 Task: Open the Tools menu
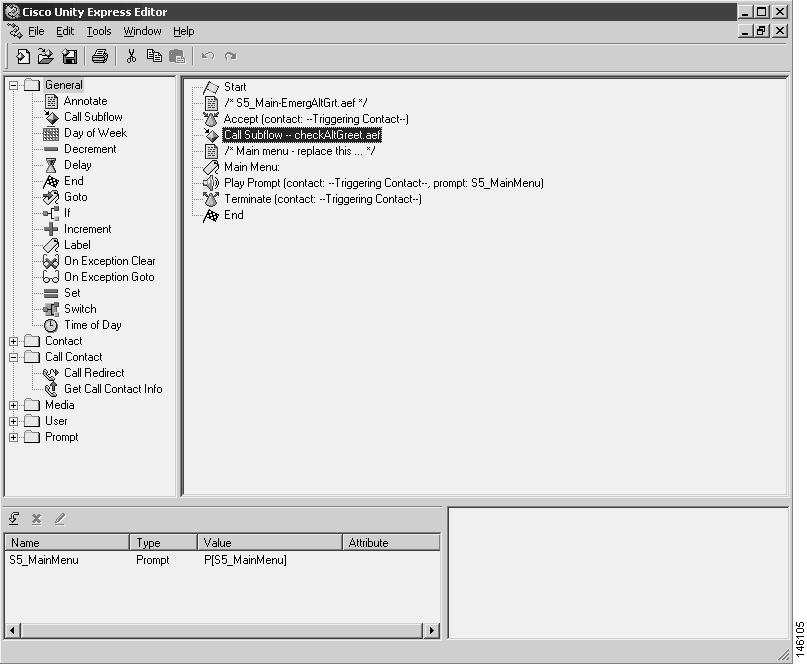pos(99,31)
